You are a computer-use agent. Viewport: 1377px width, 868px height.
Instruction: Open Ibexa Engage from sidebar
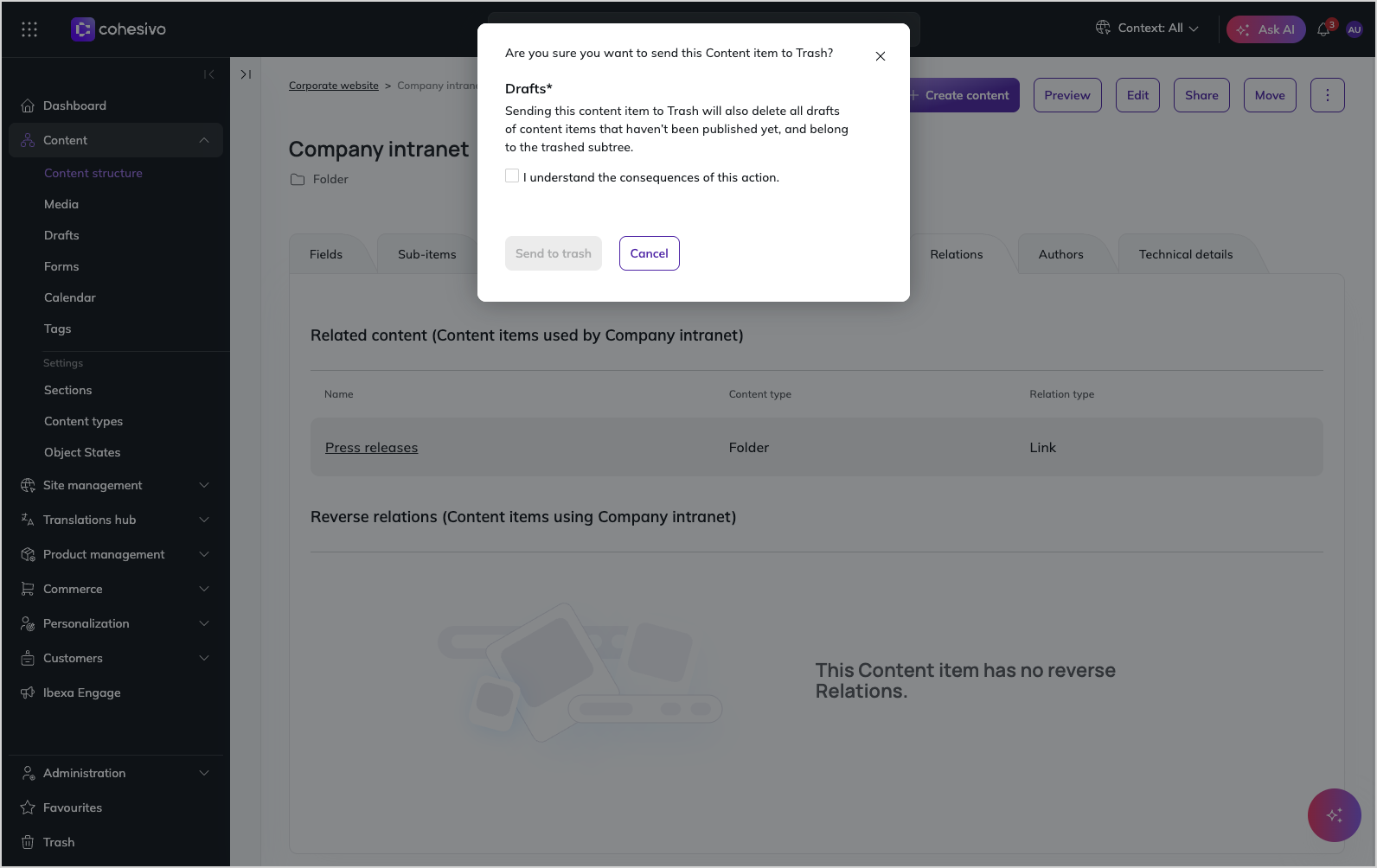[x=116, y=692]
